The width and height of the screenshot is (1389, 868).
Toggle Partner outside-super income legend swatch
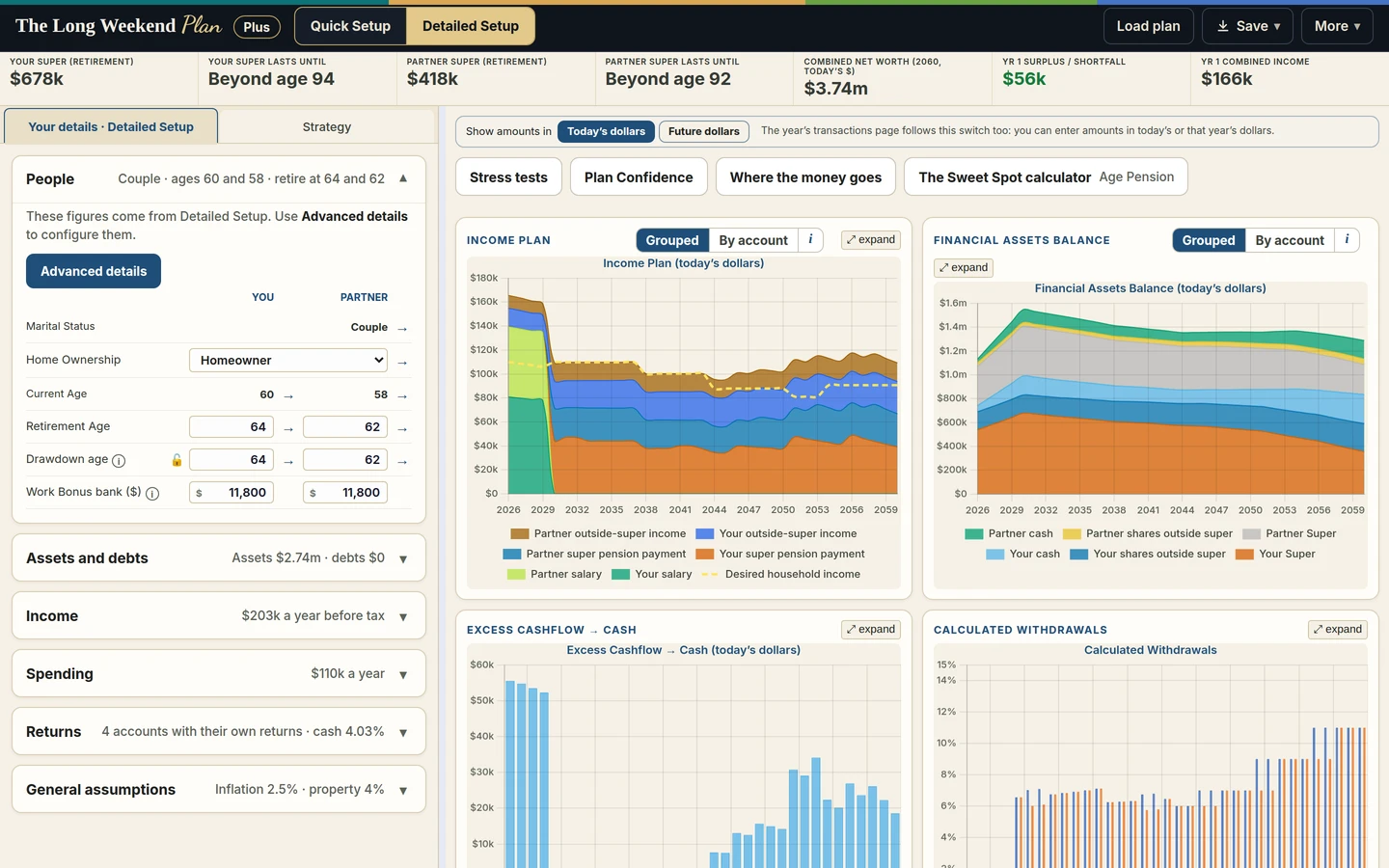point(520,534)
